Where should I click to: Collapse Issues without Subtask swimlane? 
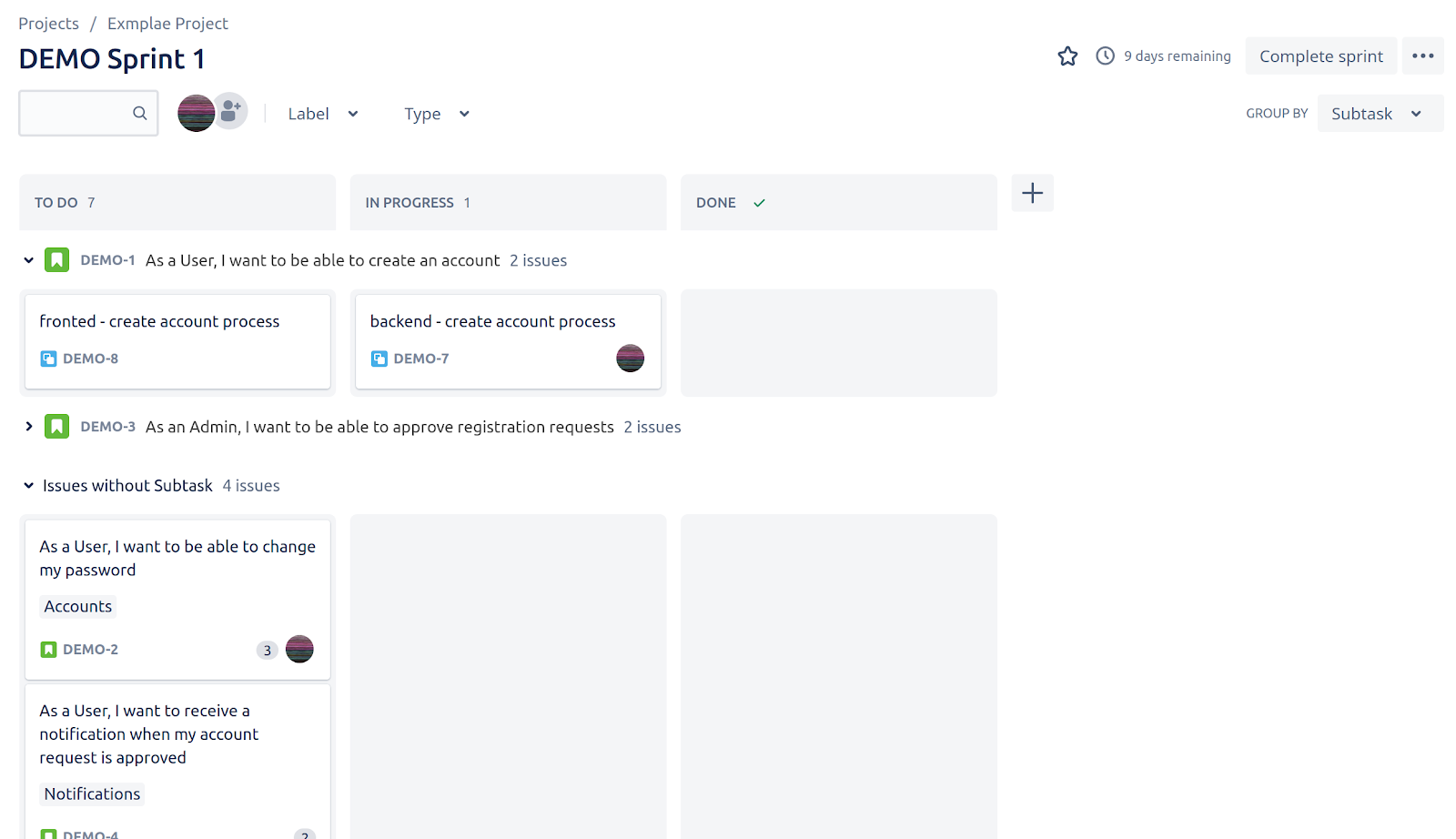pyautogui.click(x=28, y=486)
